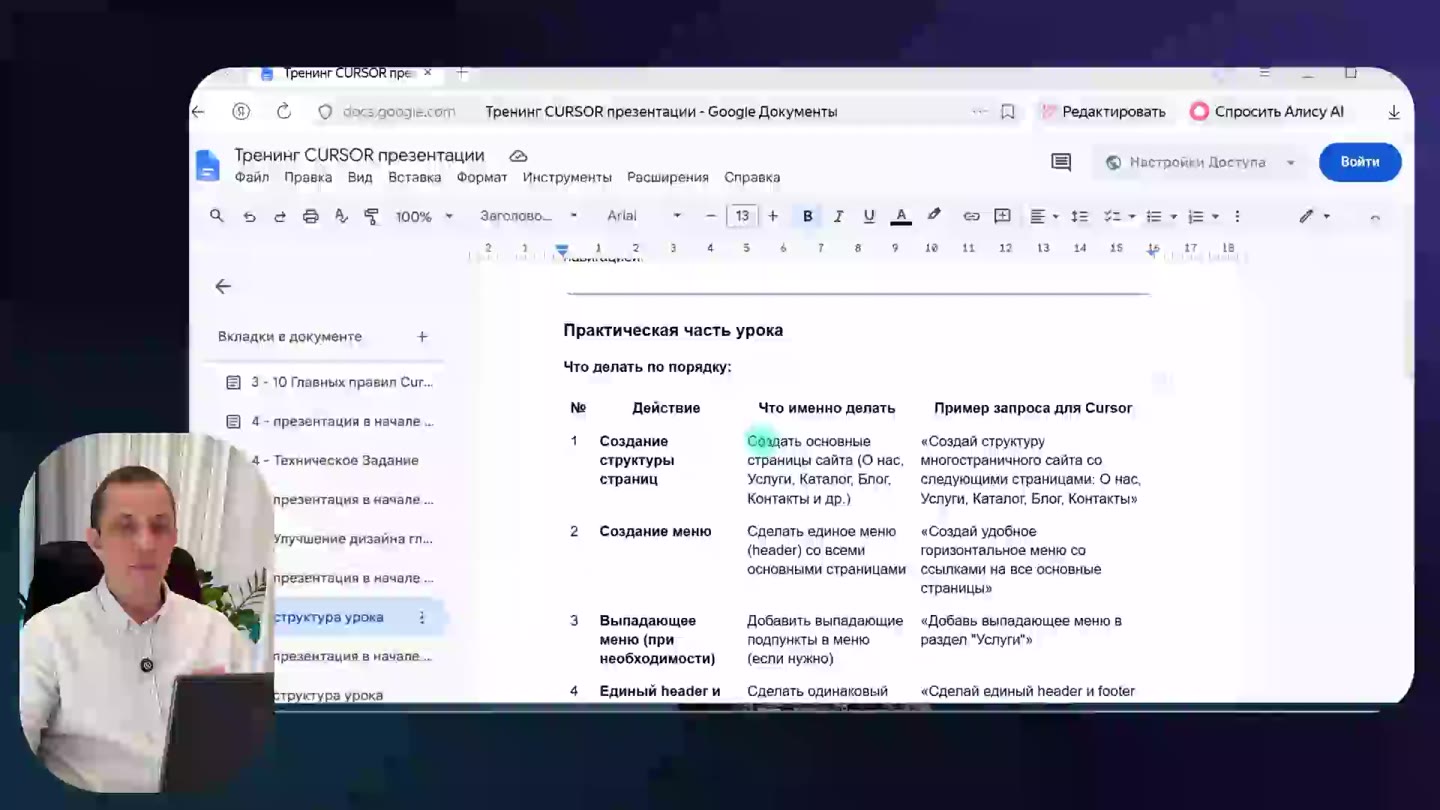Click the docs.google.com address bar
Image resolution: width=1440 pixels, height=810 pixels.
point(399,112)
